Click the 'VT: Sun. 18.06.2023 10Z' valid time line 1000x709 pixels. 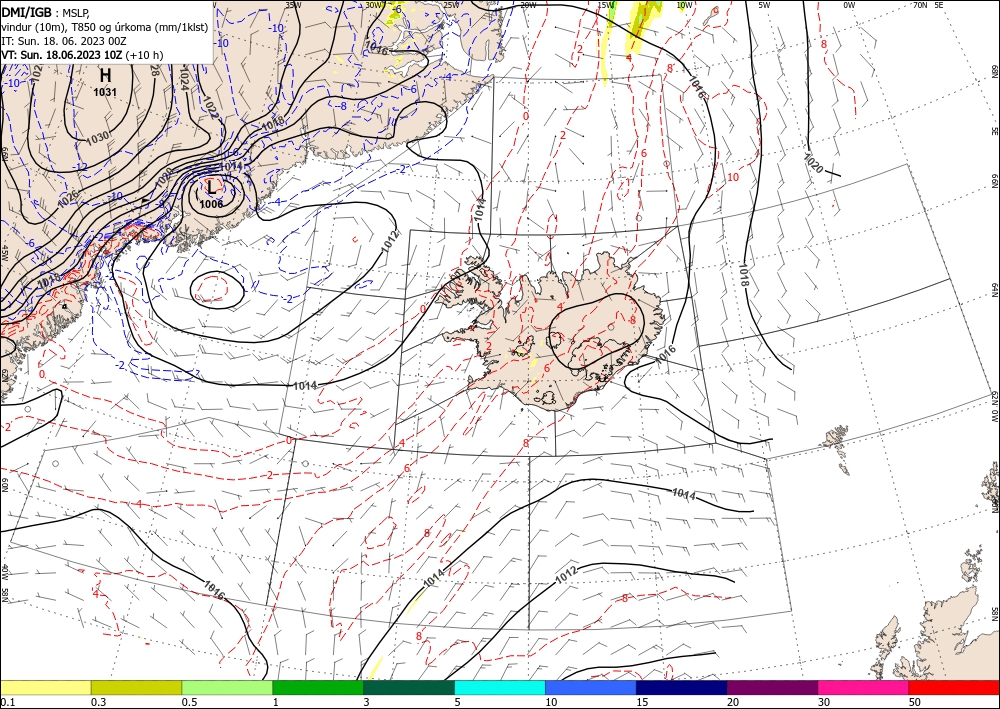coord(82,55)
